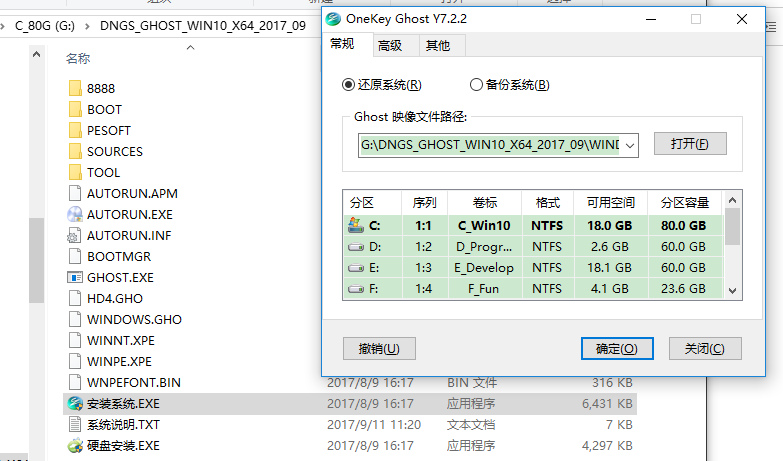This screenshot has width=783, height=461.
Task: Click the OneKey Ghost title bar icon
Action: click(333, 19)
